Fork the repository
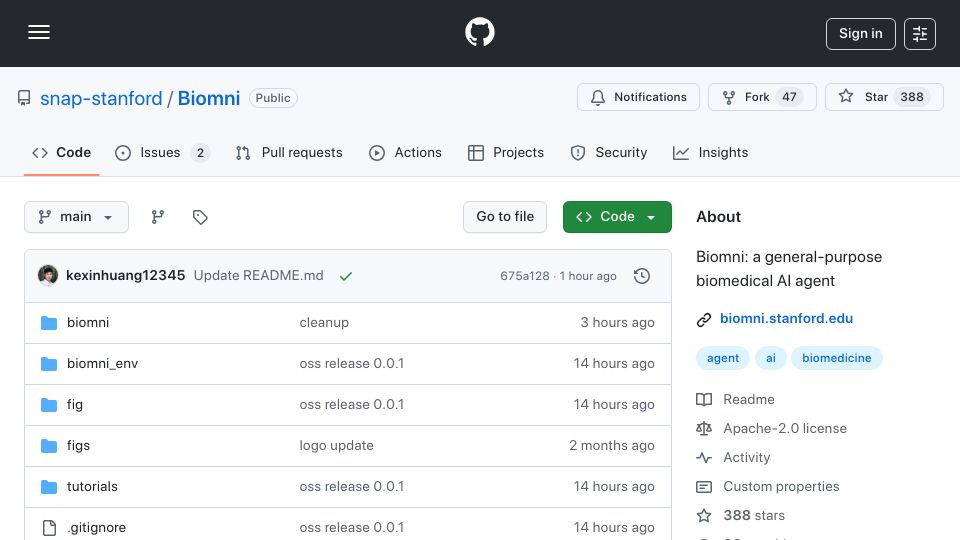The image size is (960, 540). [762, 97]
